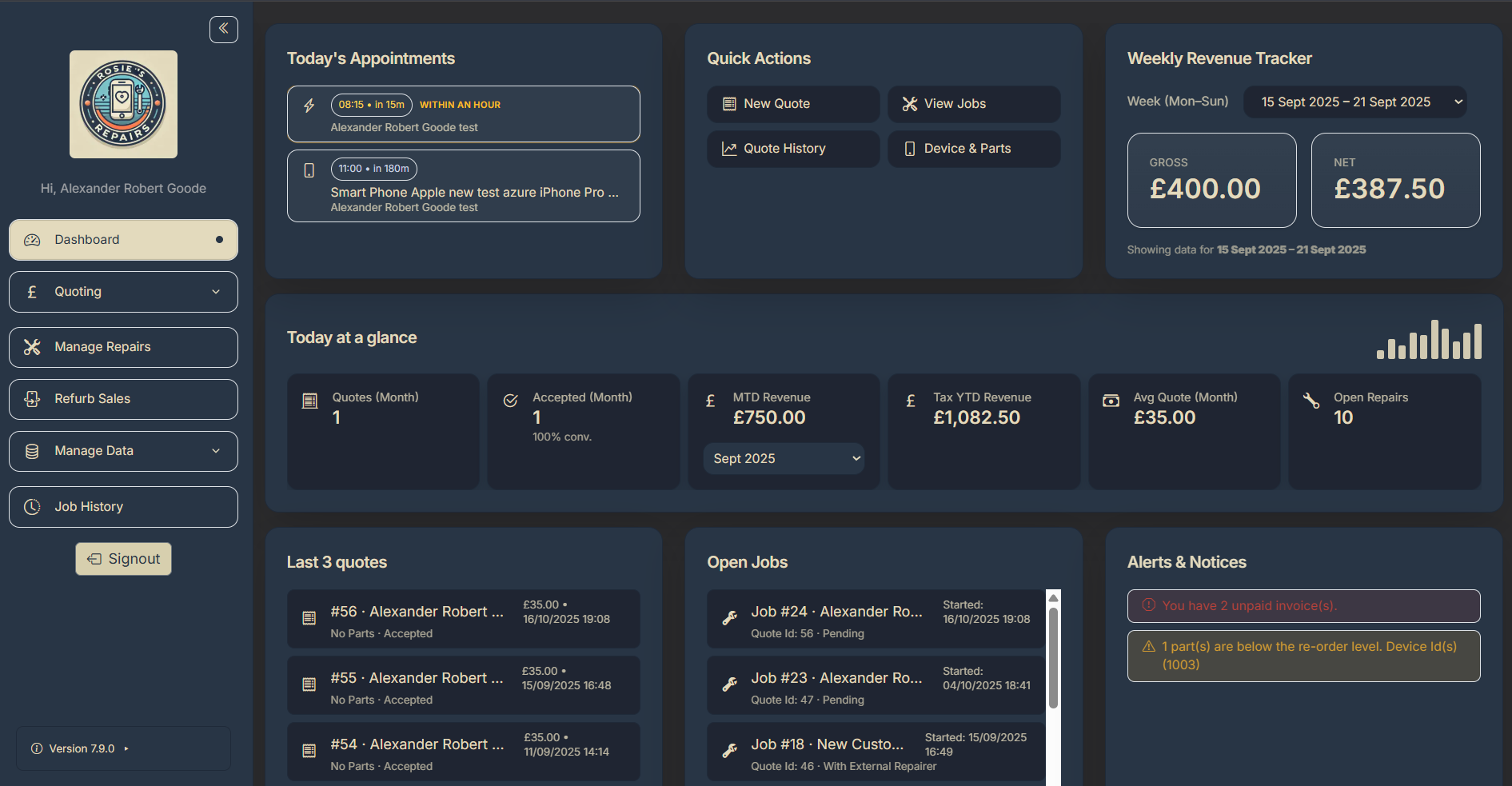Open the week range dropdown

[x=1354, y=102]
